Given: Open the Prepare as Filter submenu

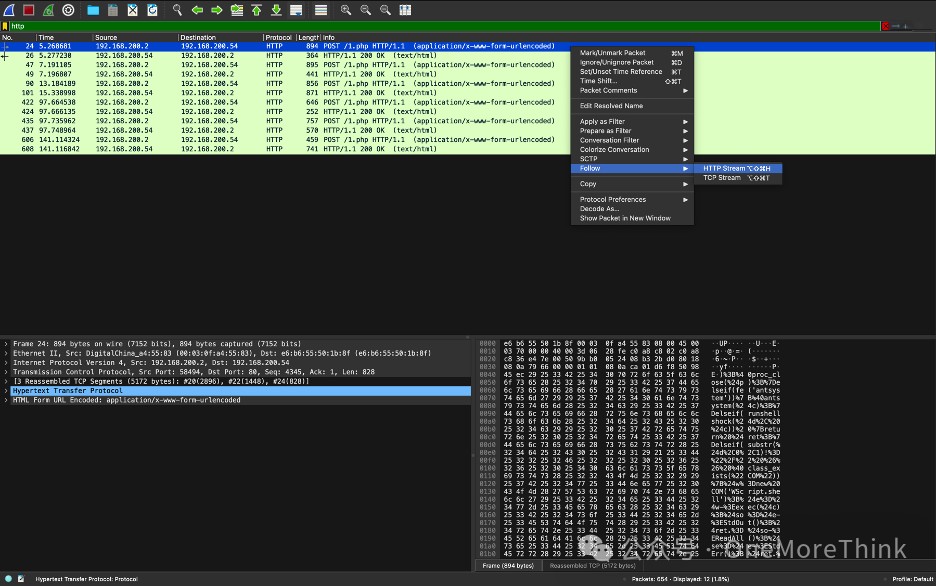Looking at the screenshot, I should pyautogui.click(x=632, y=131).
